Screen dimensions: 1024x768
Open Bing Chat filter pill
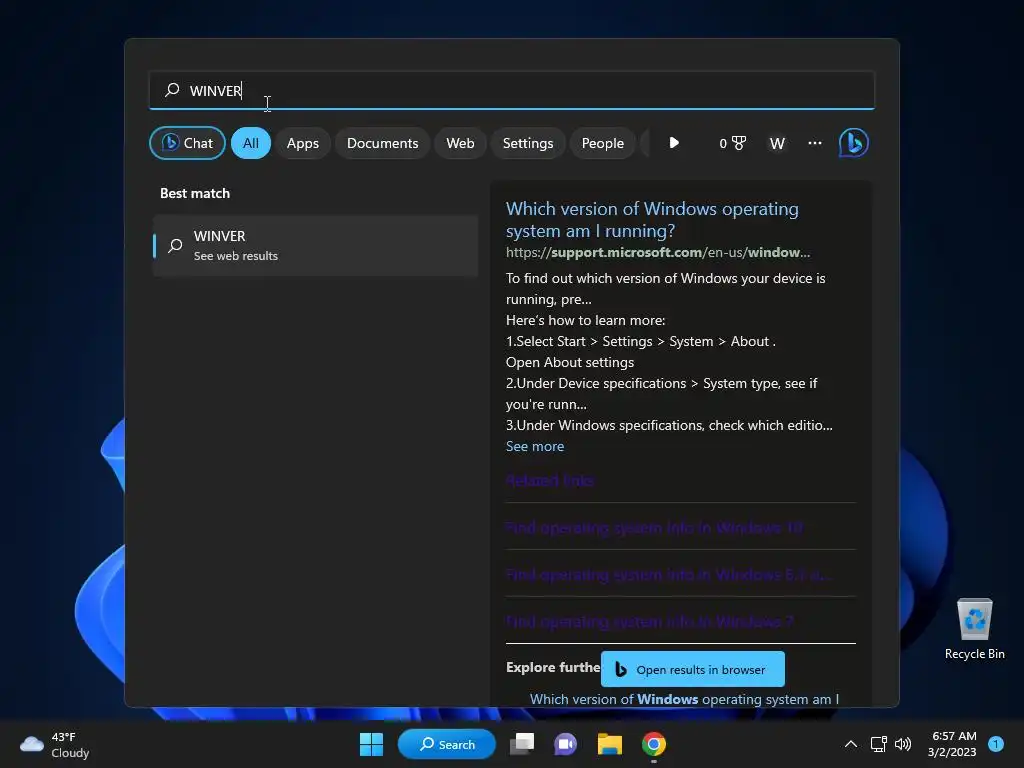[187, 143]
